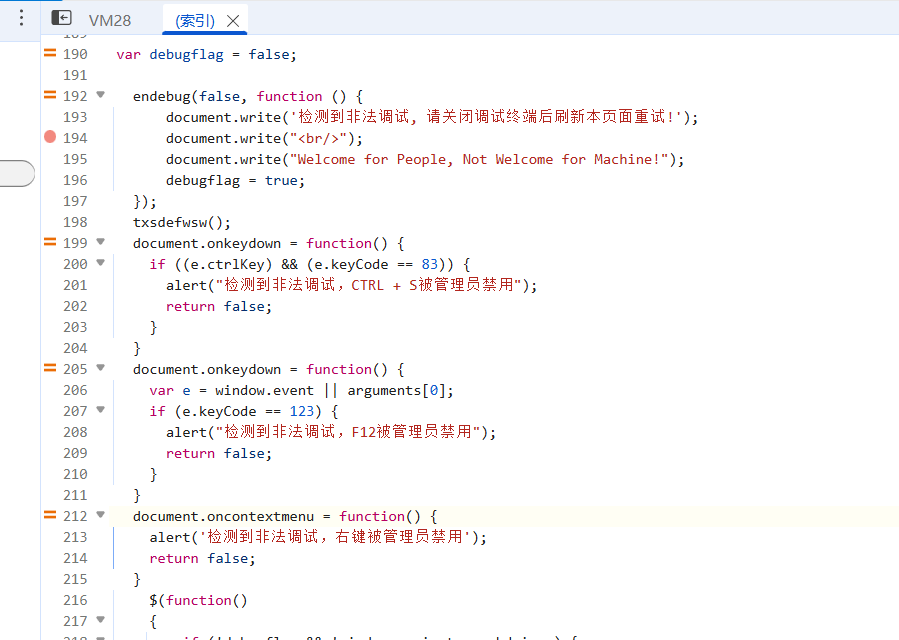
Task: Remove the breakpoint on line 194
Action: (x=50, y=136)
